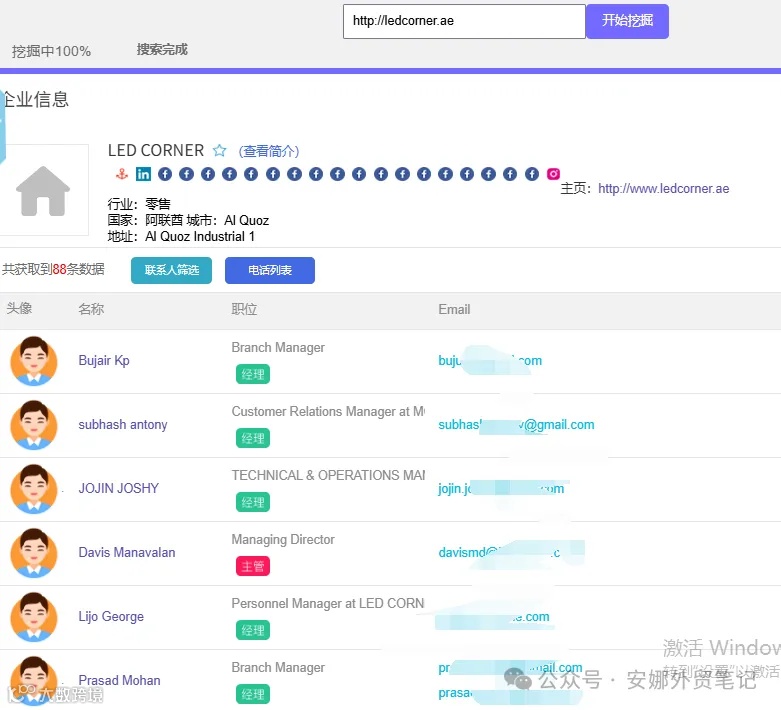The image size is (781, 710).
Task: Click avatar of Bujair Kp
Action: click(34, 361)
